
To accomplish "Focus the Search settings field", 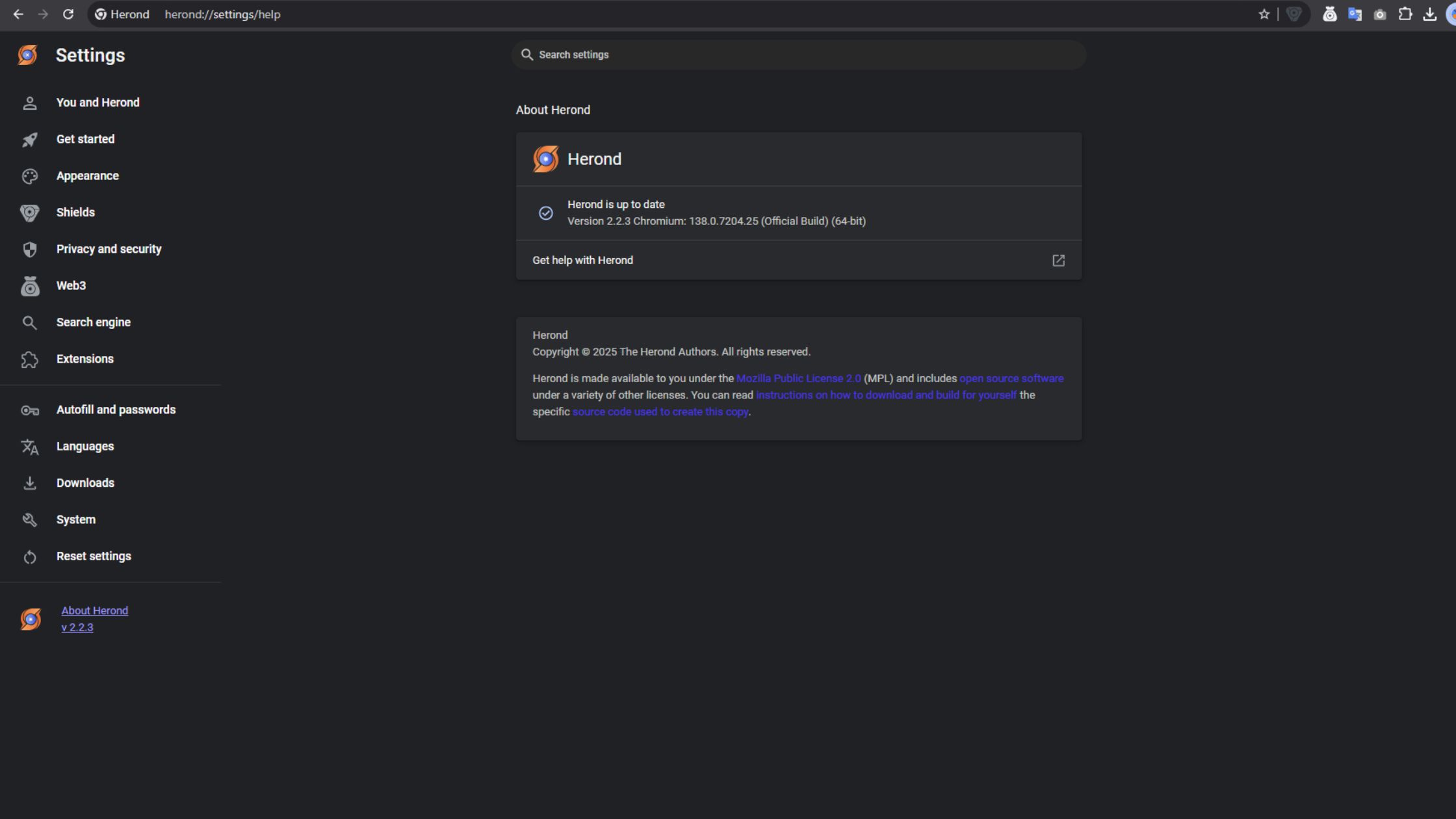I will [798, 55].
